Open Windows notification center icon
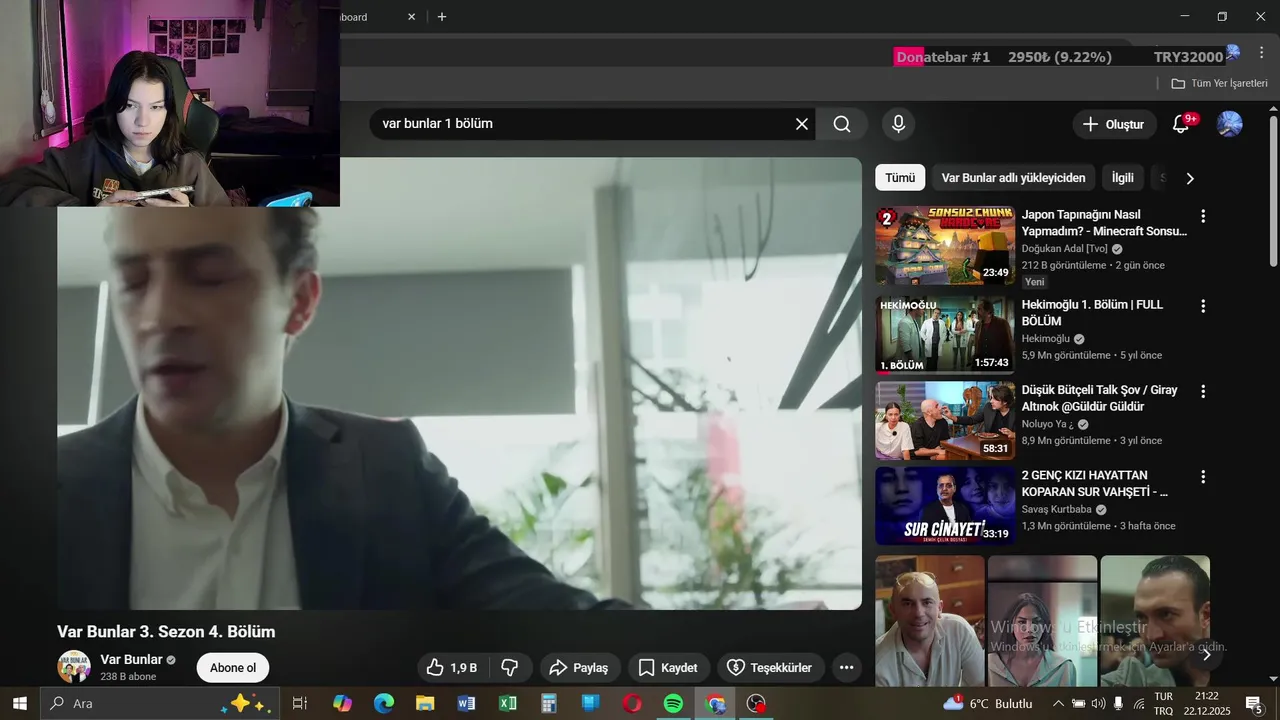This screenshot has width=1280, height=720. point(1254,703)
